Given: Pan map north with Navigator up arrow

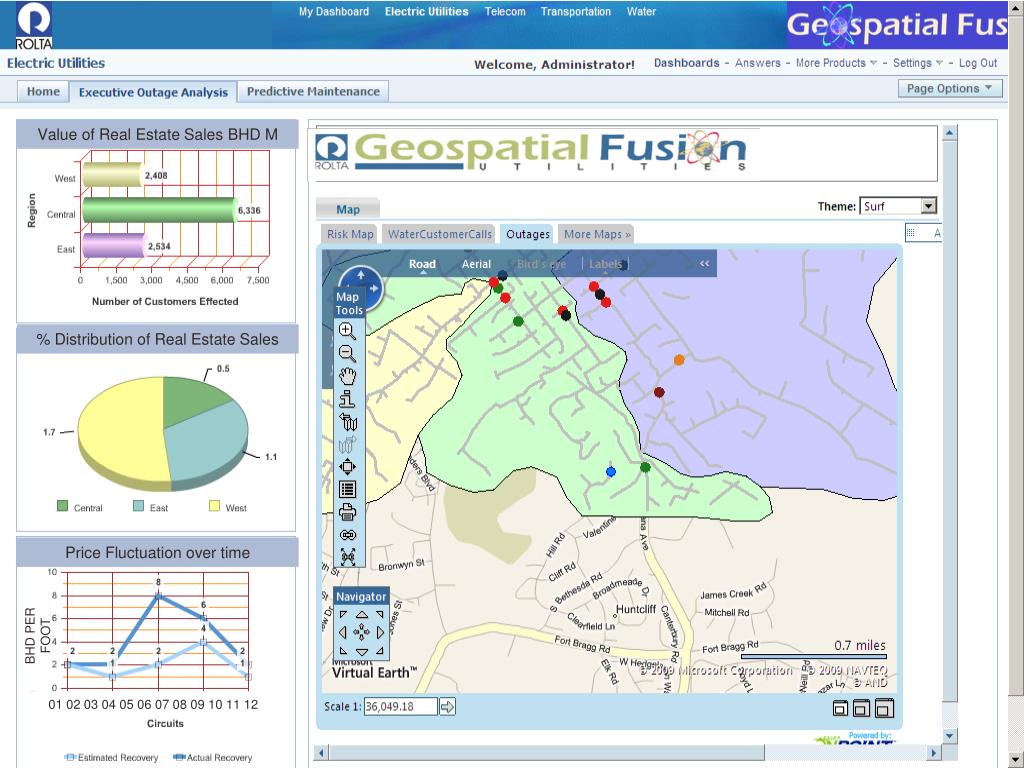Looking at the screenshot, I should tap(361, 615).
